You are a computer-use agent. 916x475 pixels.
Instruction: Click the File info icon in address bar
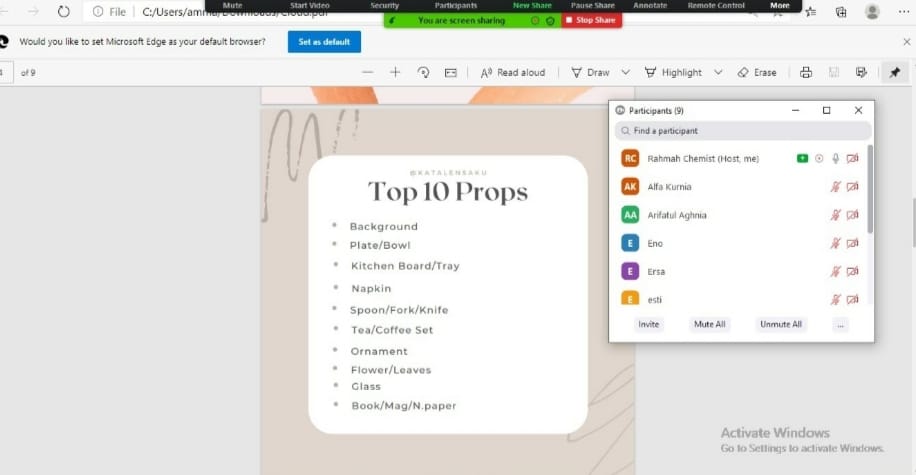98,12
